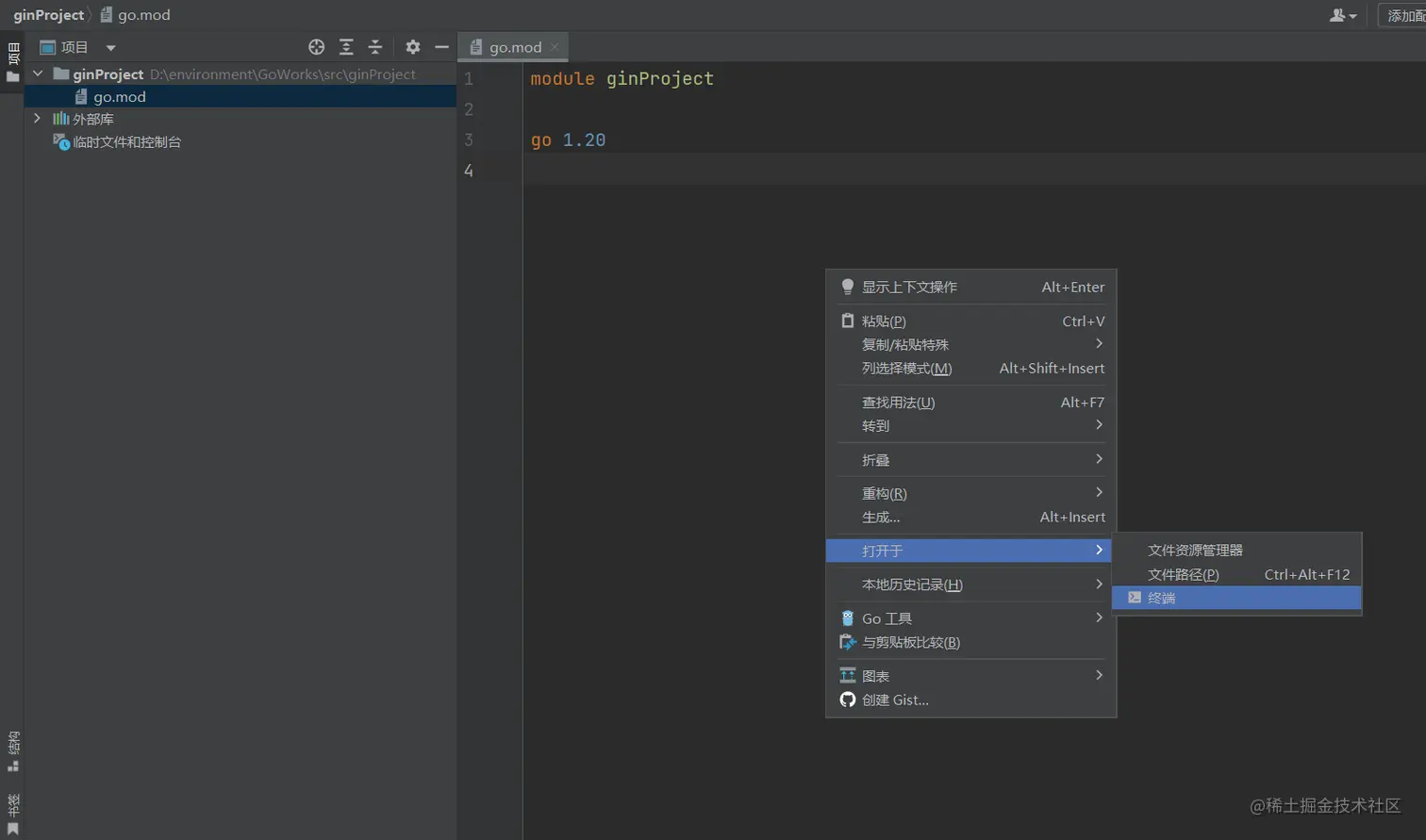Click 'module ginProject' line in editor
Viewport: 1426px width, 840px height.
[x=622, y=78]
